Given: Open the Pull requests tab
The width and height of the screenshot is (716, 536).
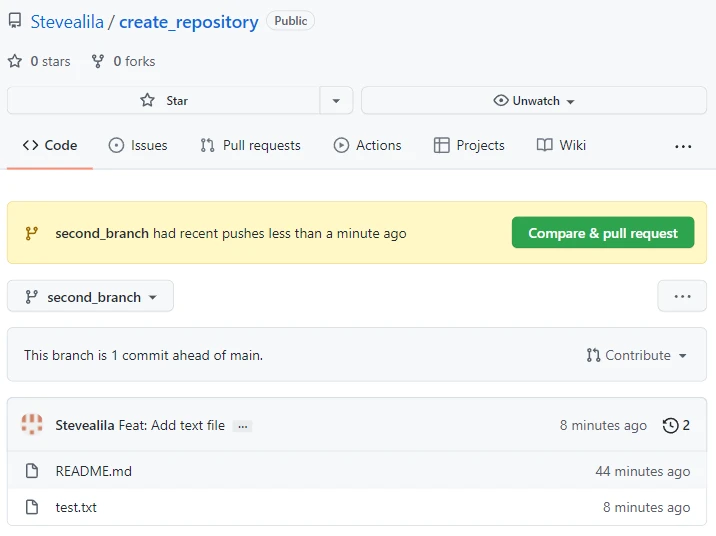Looking at the screenshot, I should (x=250, y=145).
